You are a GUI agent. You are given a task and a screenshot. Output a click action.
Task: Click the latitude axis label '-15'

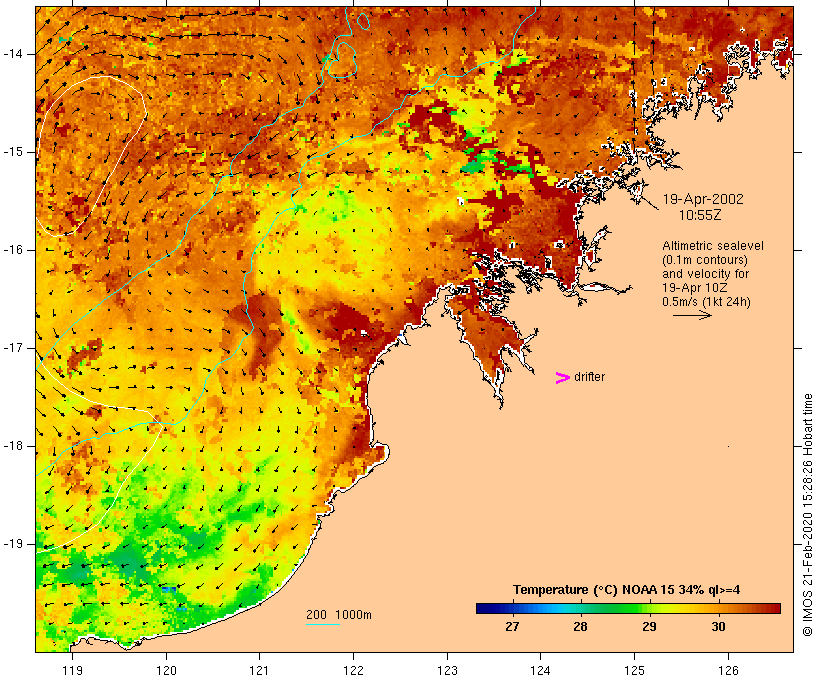coord(13,152)
